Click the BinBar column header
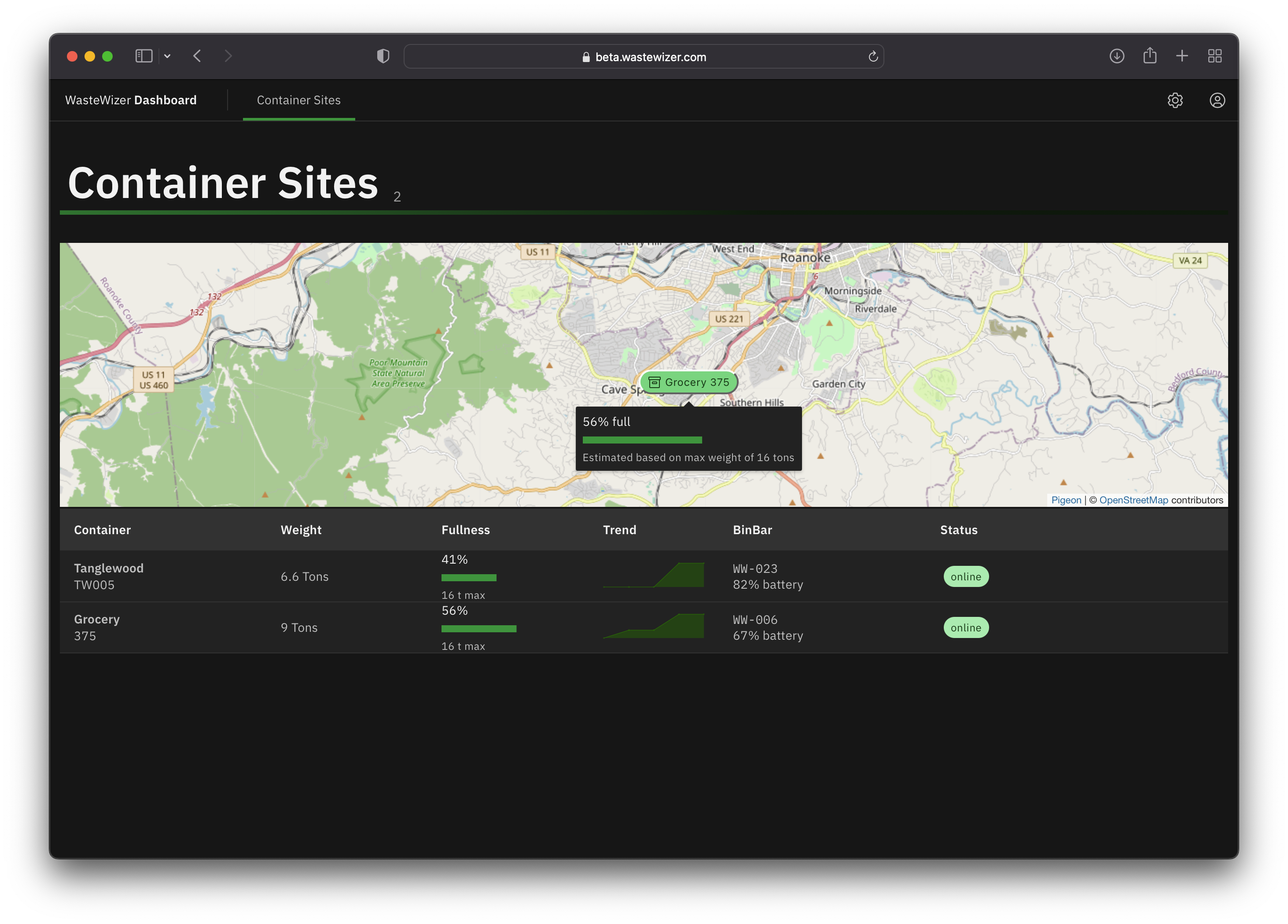Screen dimensions: 1288x924 click(x=752, y=530)
